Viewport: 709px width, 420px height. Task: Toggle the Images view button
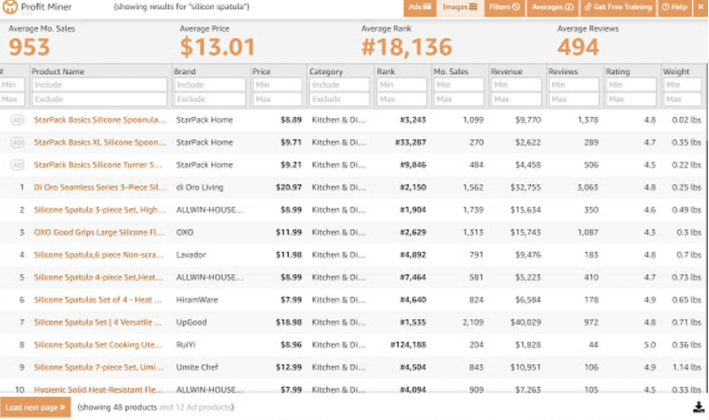(x=460, y=7)
